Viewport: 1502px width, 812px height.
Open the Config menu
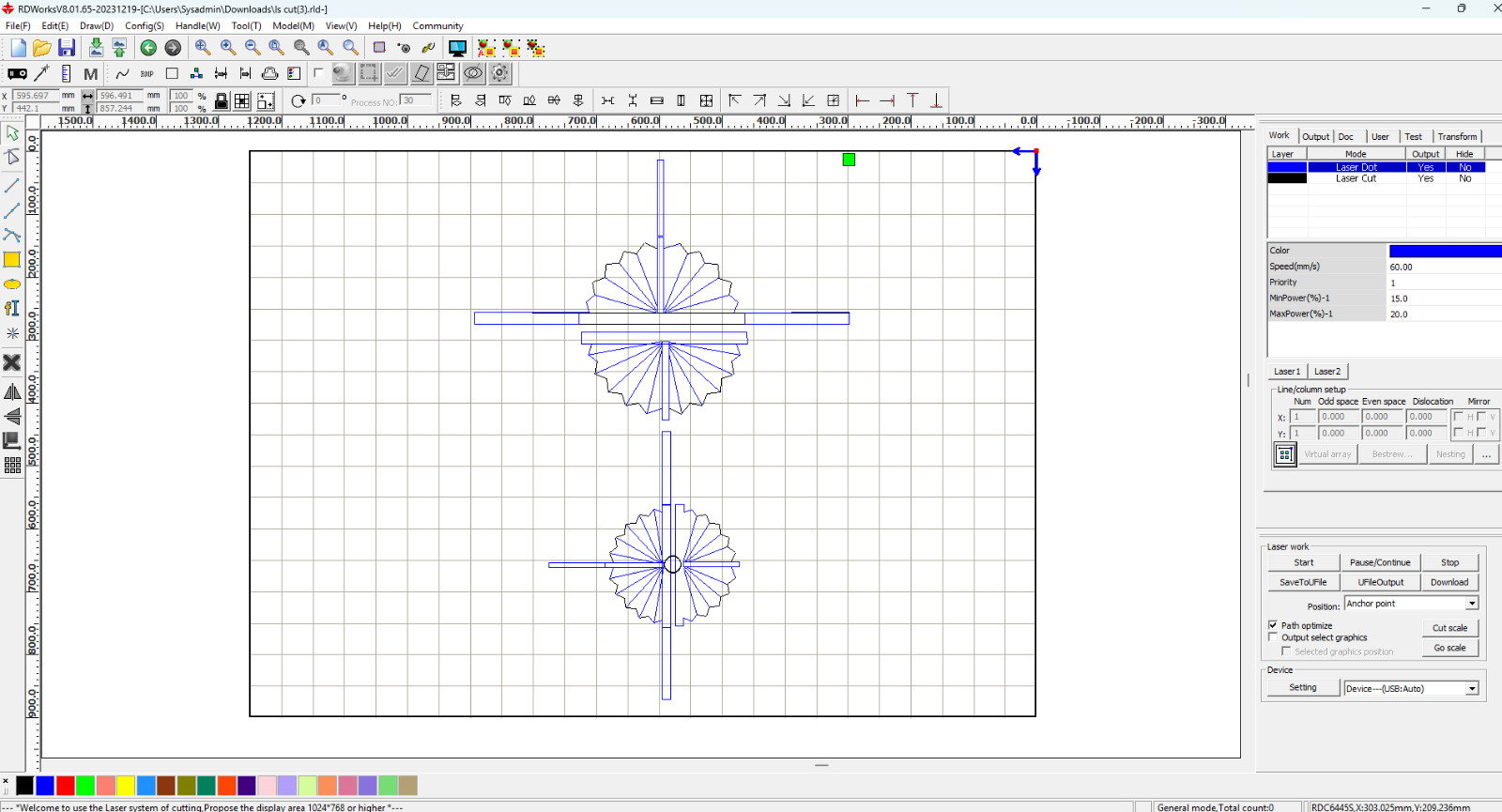pyautogui.click(x=145, y=26)
